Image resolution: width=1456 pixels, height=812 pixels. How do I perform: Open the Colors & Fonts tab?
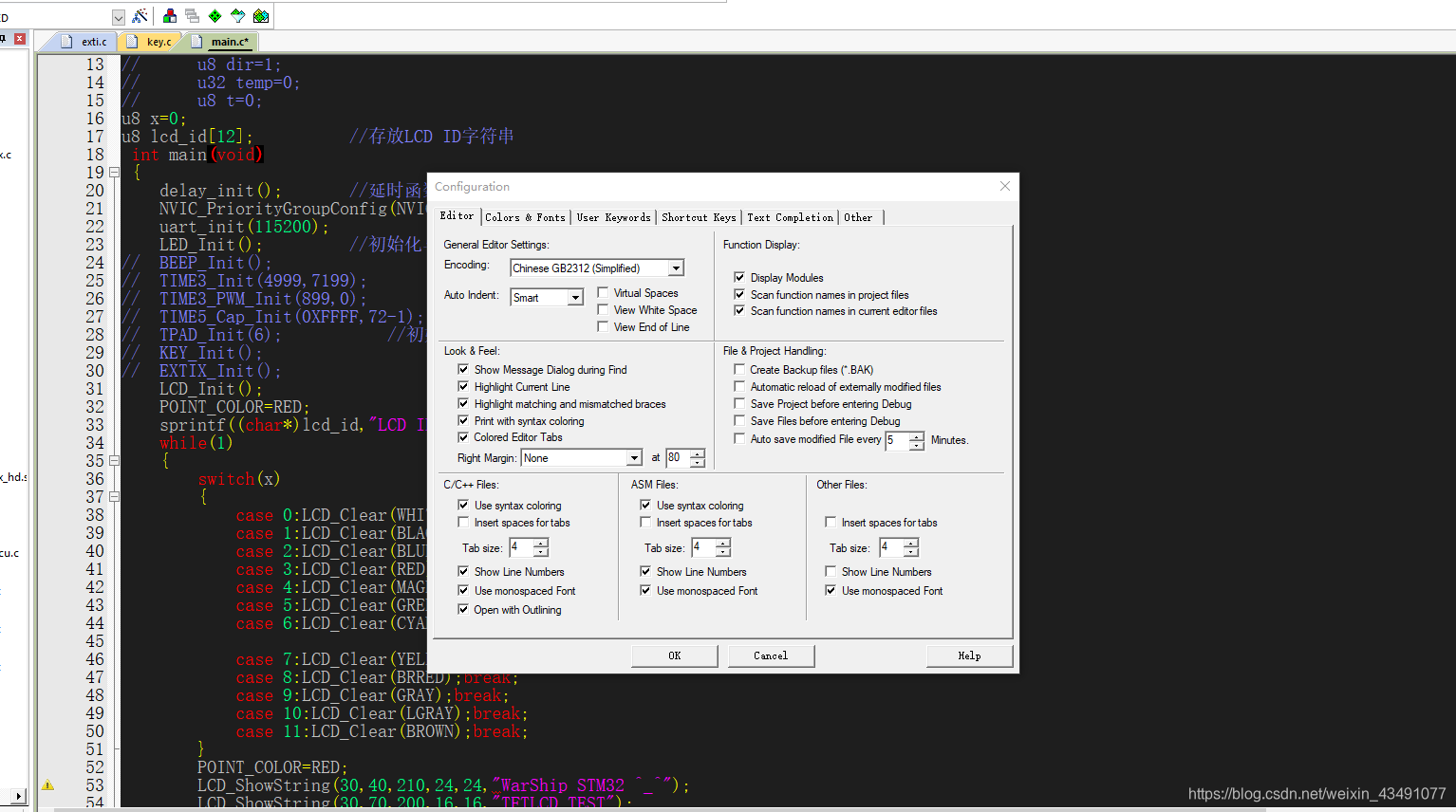pyautogui.click(x=525, y=217)
